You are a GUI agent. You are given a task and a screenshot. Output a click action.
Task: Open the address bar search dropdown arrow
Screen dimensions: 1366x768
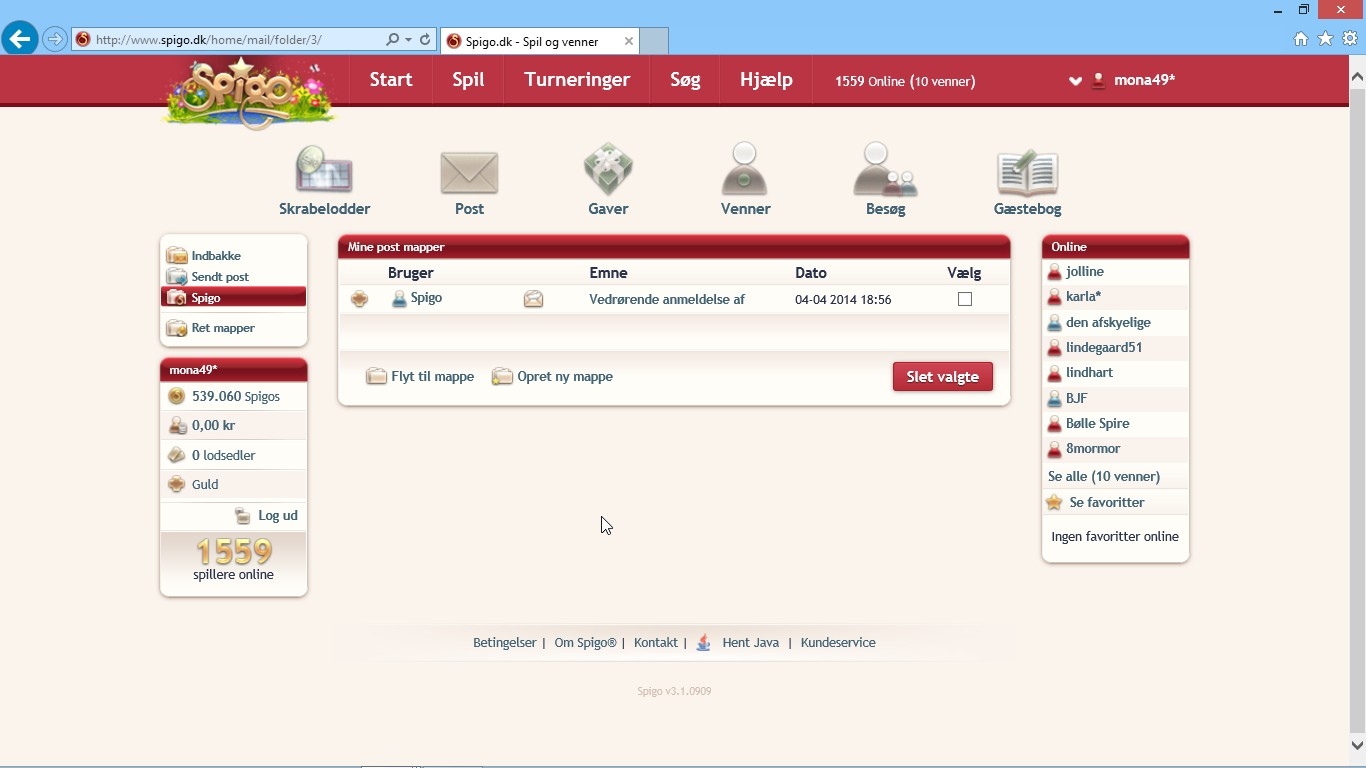point(408,40)
